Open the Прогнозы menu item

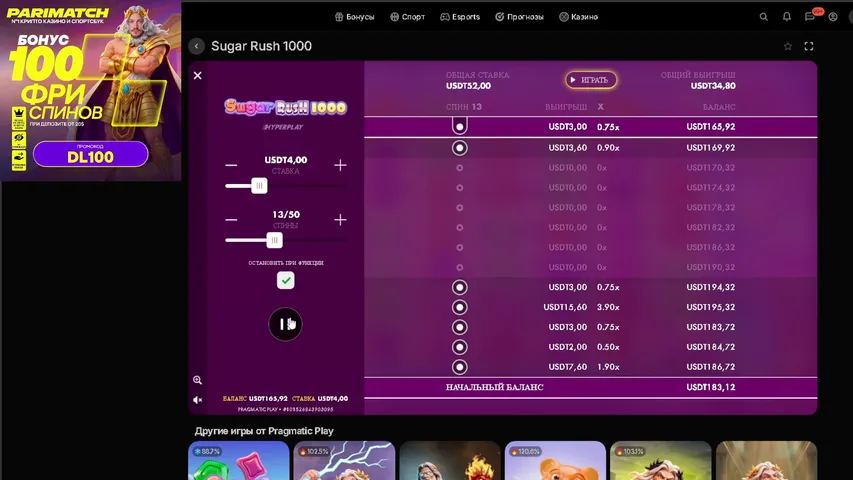[x=520, y=17]
